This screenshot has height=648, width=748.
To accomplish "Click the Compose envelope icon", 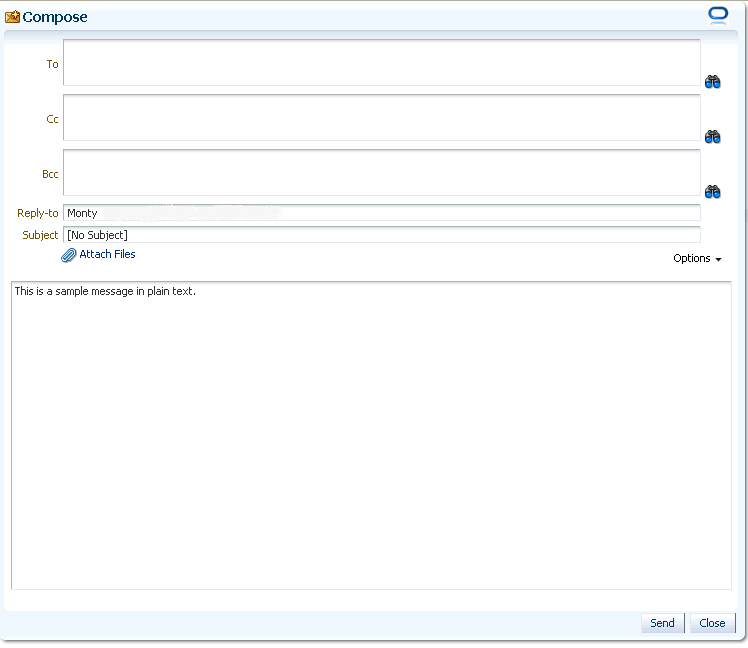I will pyautogui.click(x=12, y=17).
